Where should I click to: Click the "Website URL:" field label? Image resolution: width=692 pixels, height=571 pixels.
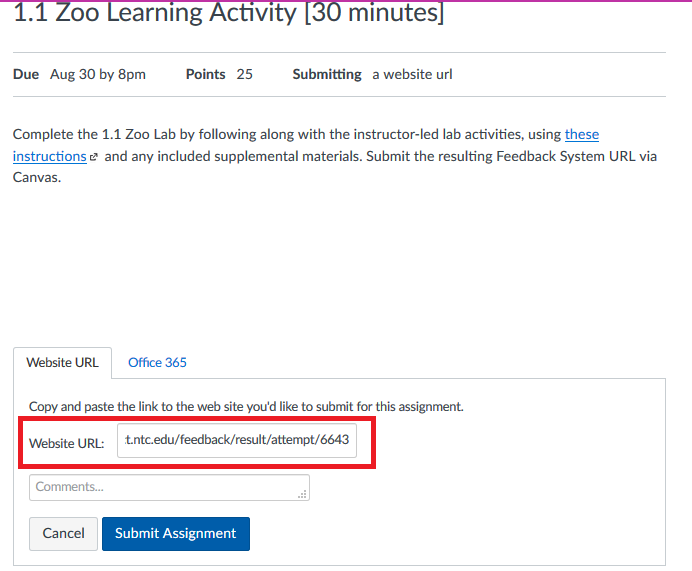pyautogui.click(x=67, y=443)
